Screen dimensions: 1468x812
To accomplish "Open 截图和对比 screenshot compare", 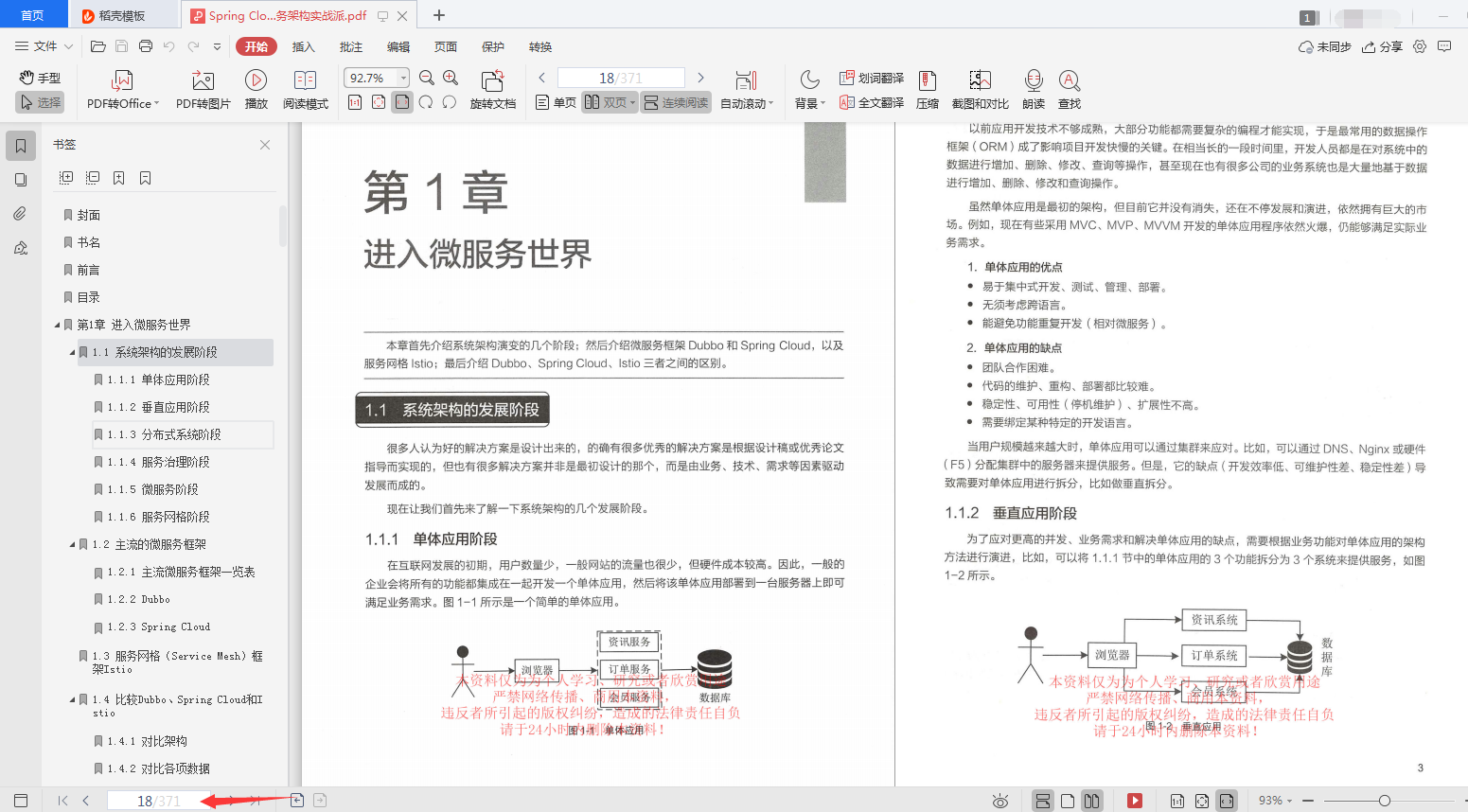I will (981, 90).
